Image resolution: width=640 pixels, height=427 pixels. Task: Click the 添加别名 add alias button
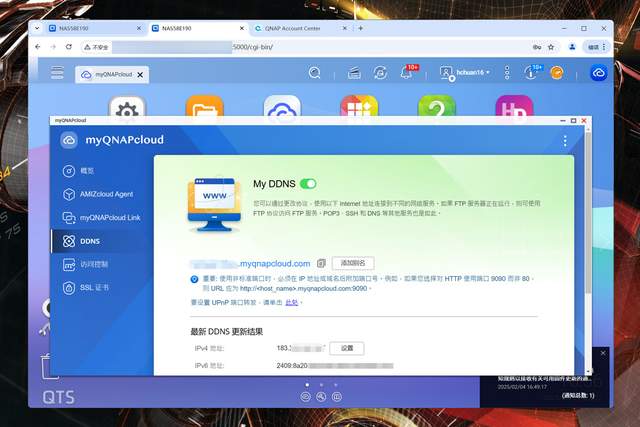click(353, 263)
